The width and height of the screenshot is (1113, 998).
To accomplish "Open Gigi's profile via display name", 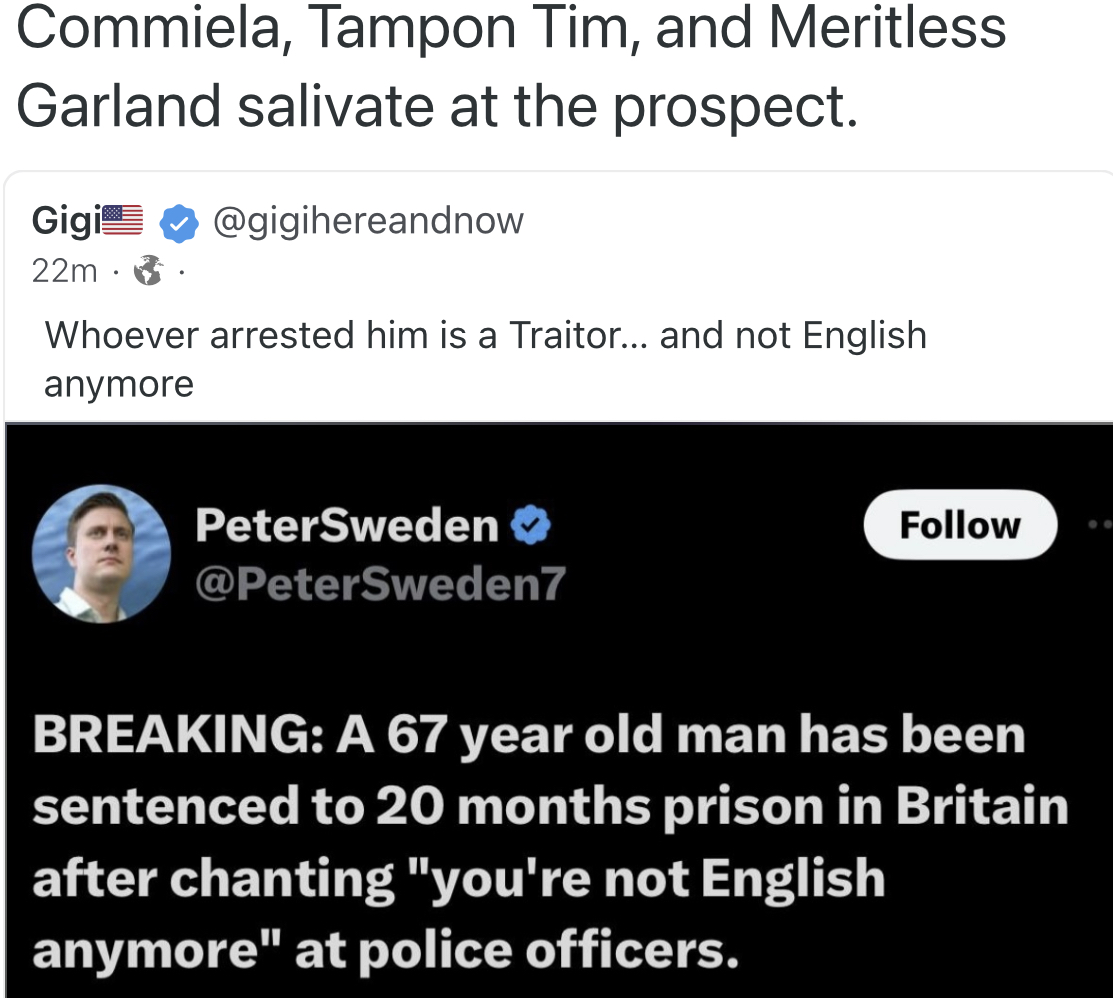I will click(65, 220).
